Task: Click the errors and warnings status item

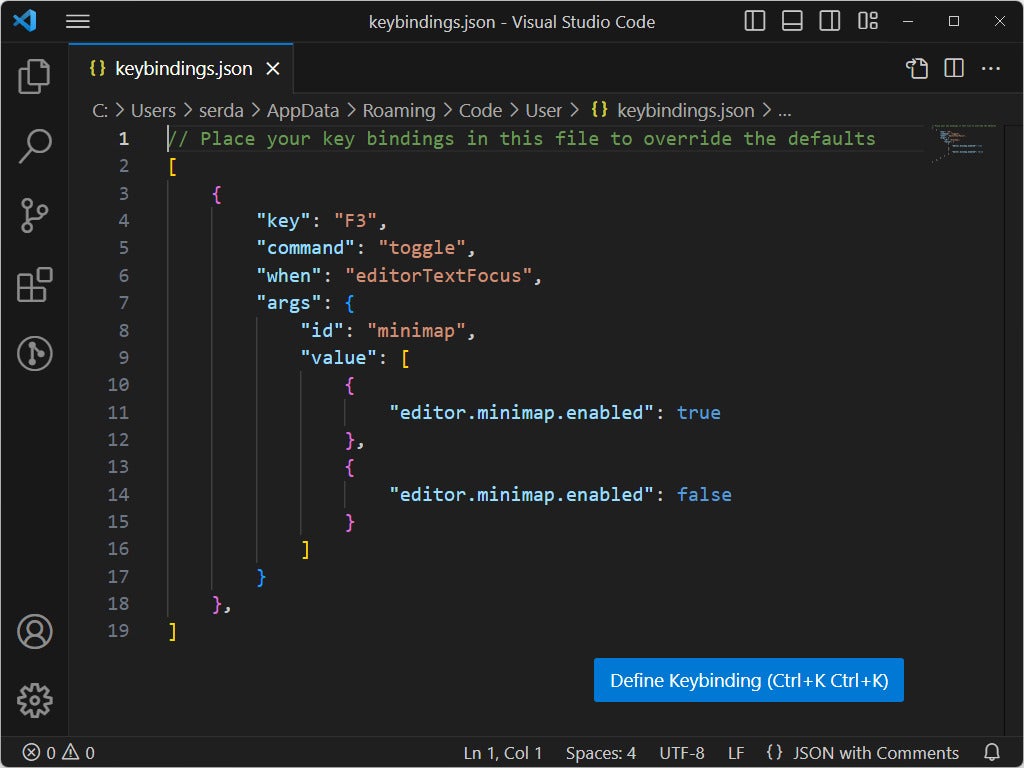Action: pos(59,753)
